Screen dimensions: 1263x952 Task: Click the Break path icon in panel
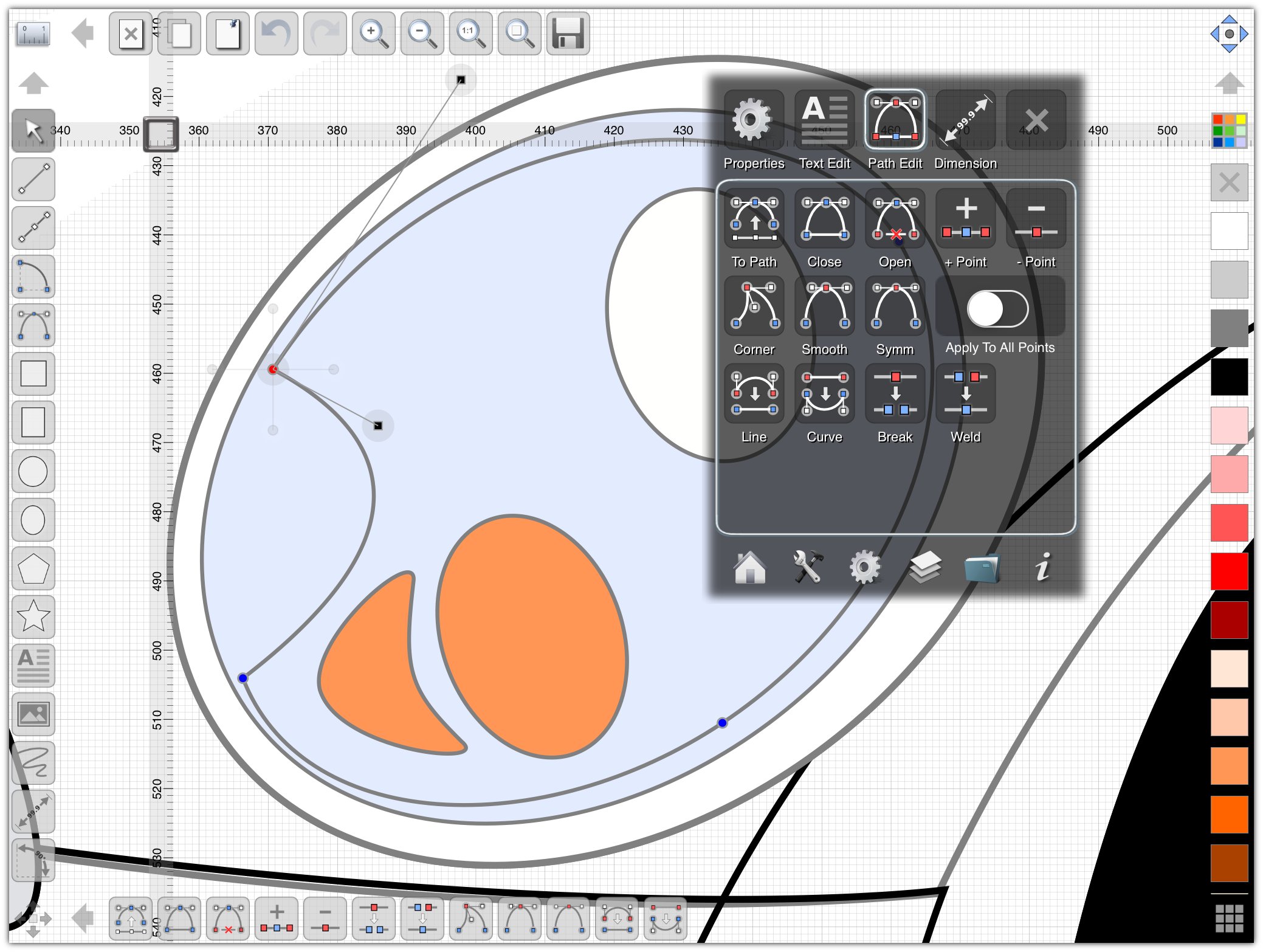tap(895, 394)
